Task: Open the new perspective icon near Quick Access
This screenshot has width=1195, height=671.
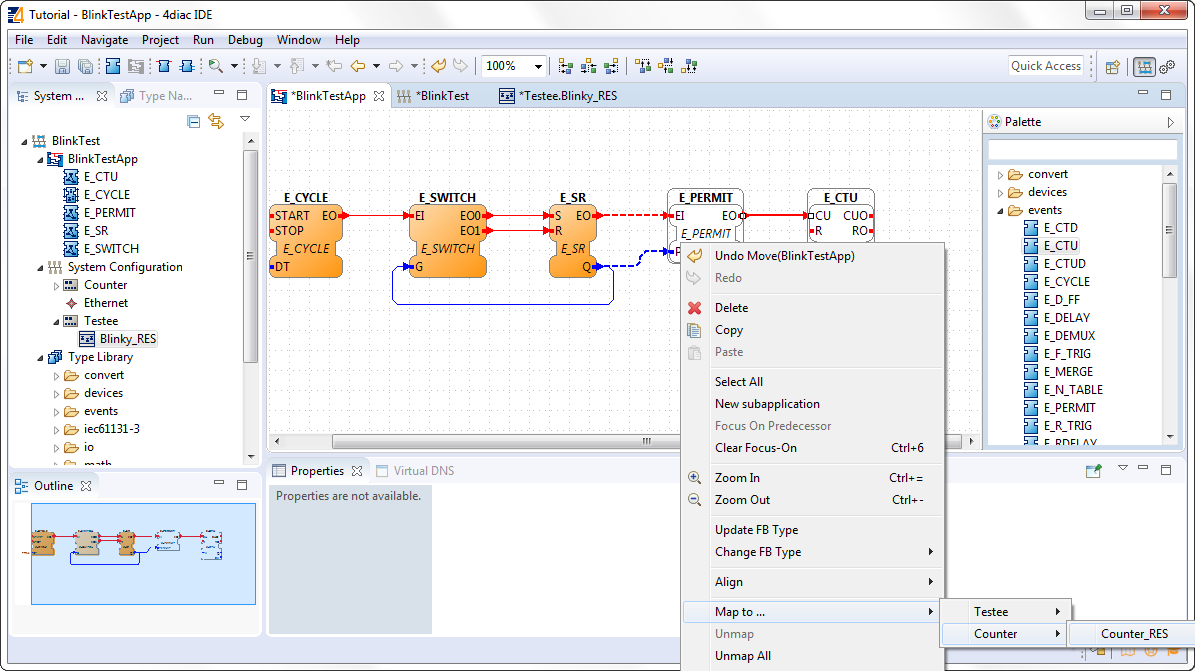Action: pos(1113,67)
